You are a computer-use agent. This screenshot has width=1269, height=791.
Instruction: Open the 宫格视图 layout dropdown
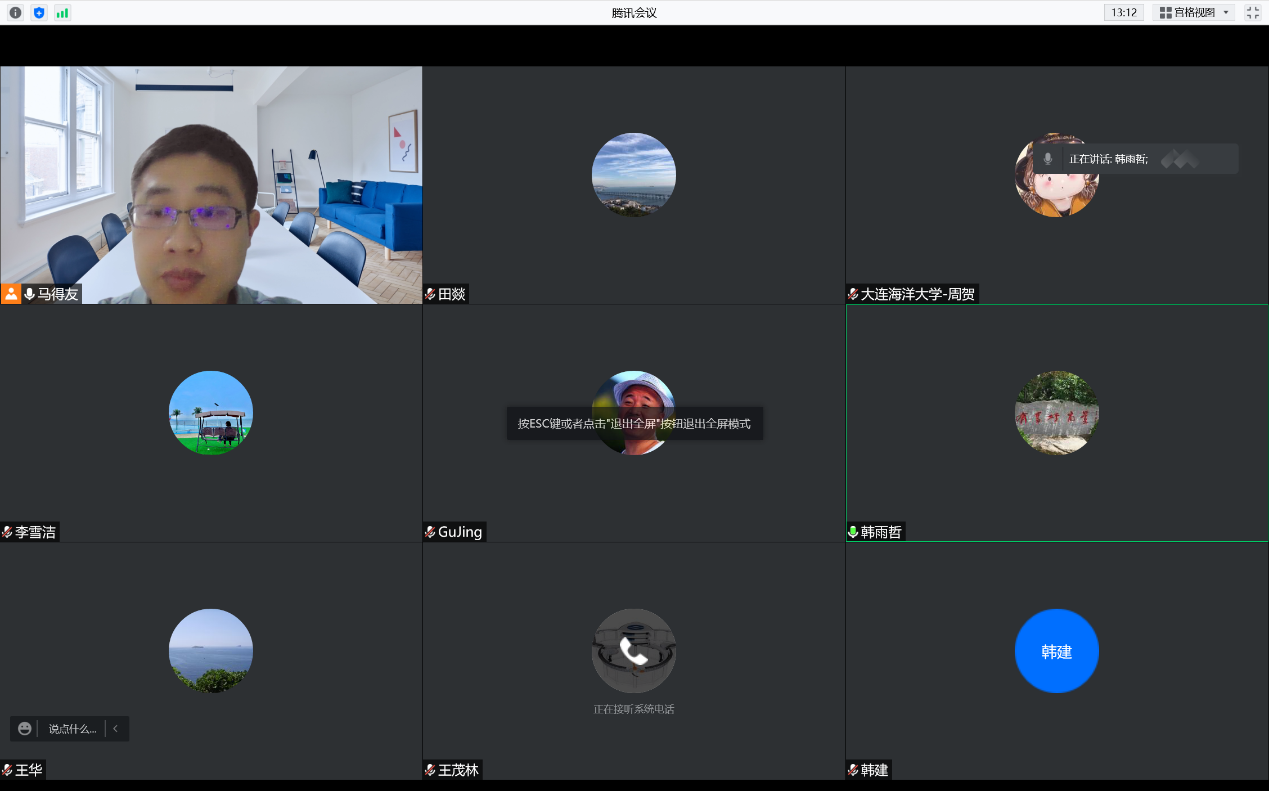tap(1194, 13)
